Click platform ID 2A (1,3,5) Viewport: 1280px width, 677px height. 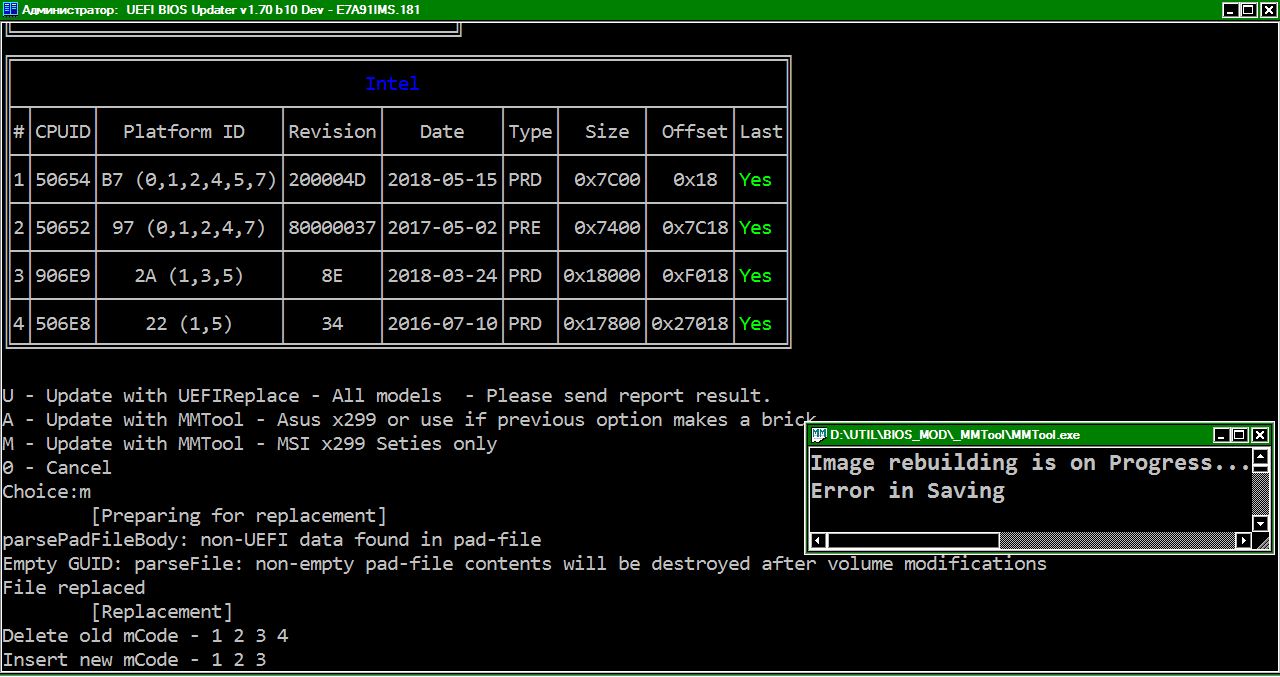tap(189, 276)
